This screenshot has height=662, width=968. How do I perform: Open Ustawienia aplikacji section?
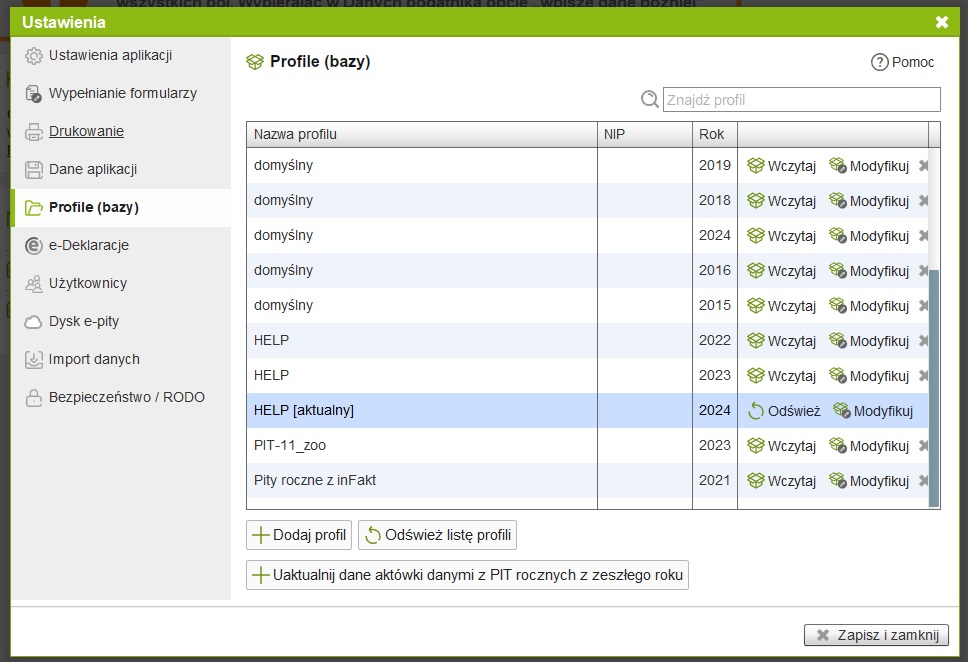pos(110,55)
